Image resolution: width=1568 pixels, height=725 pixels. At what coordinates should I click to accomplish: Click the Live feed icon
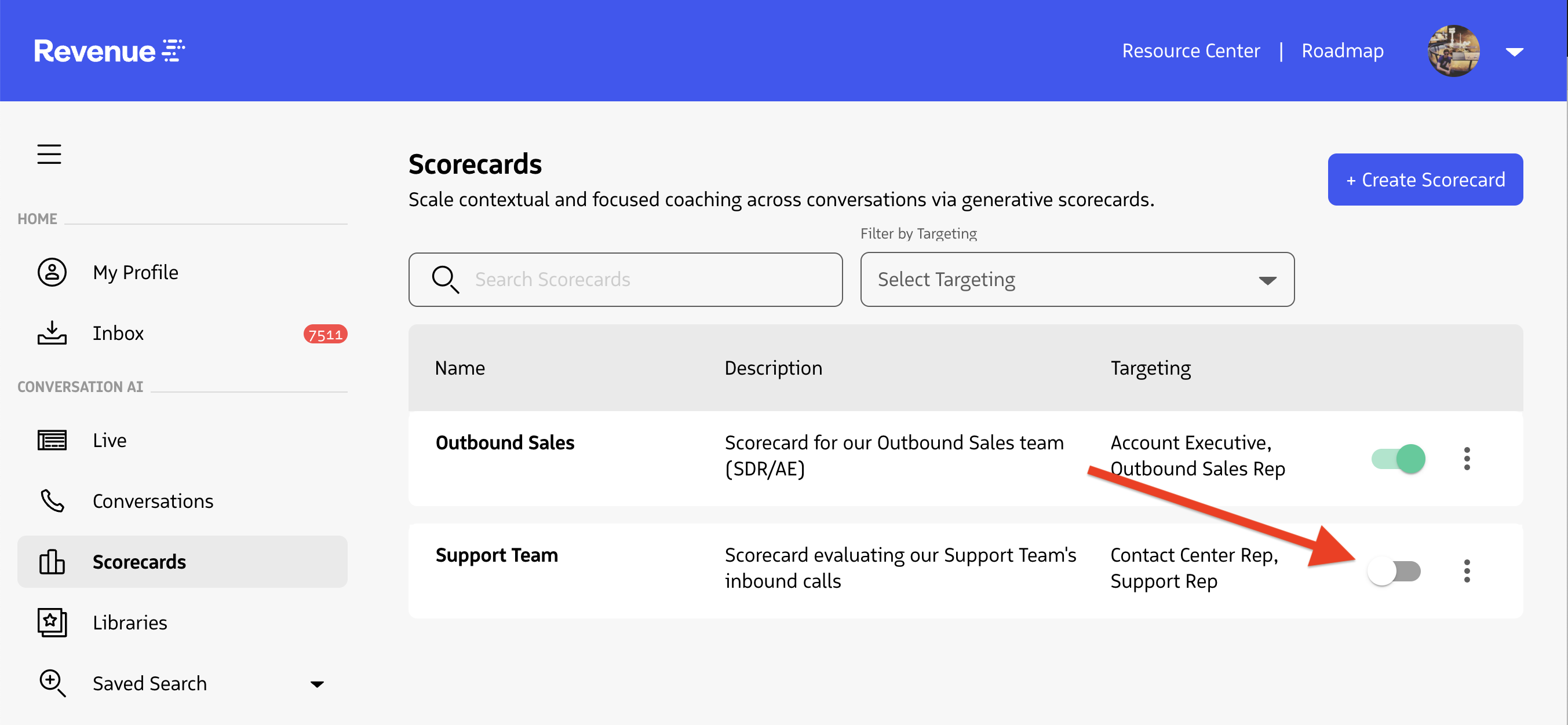point(52,440)
